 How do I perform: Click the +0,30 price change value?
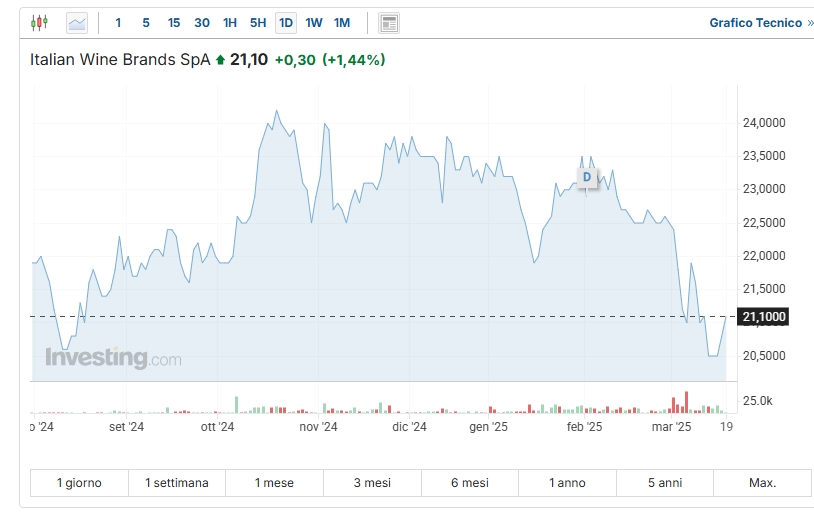tap(295, 60)
